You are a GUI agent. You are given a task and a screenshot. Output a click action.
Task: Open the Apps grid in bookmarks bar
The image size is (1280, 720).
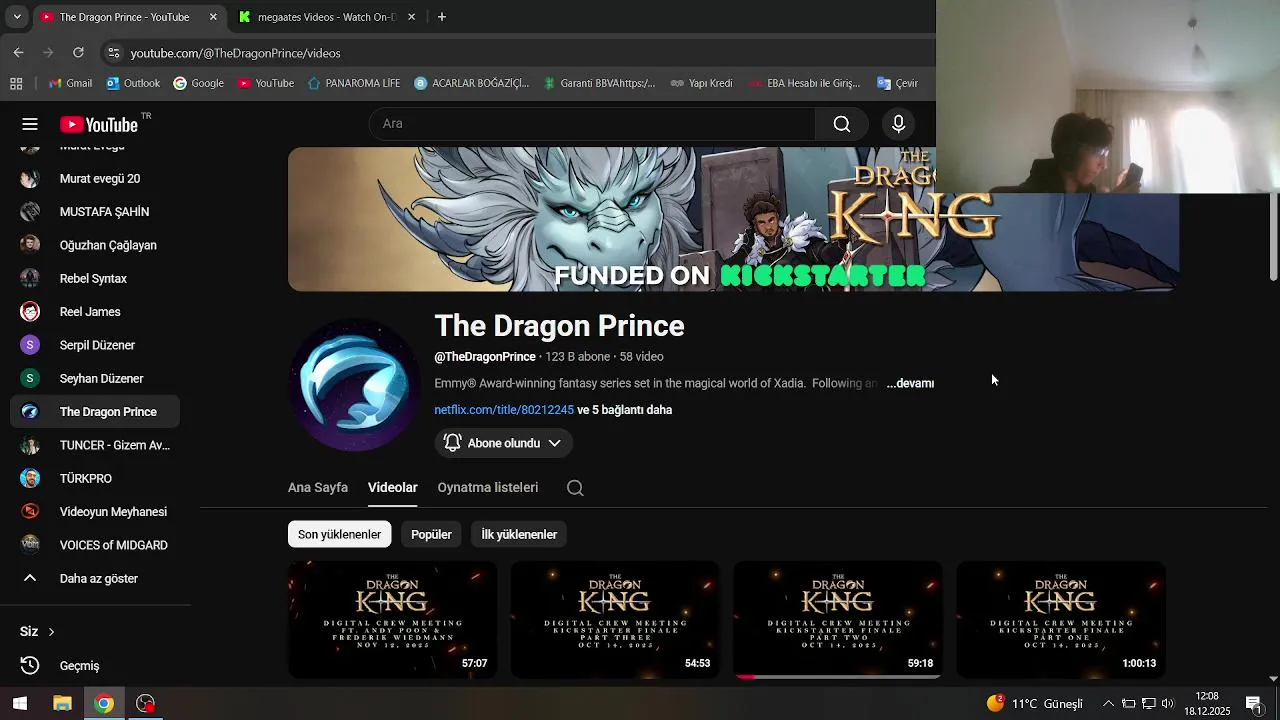[16, 83]
